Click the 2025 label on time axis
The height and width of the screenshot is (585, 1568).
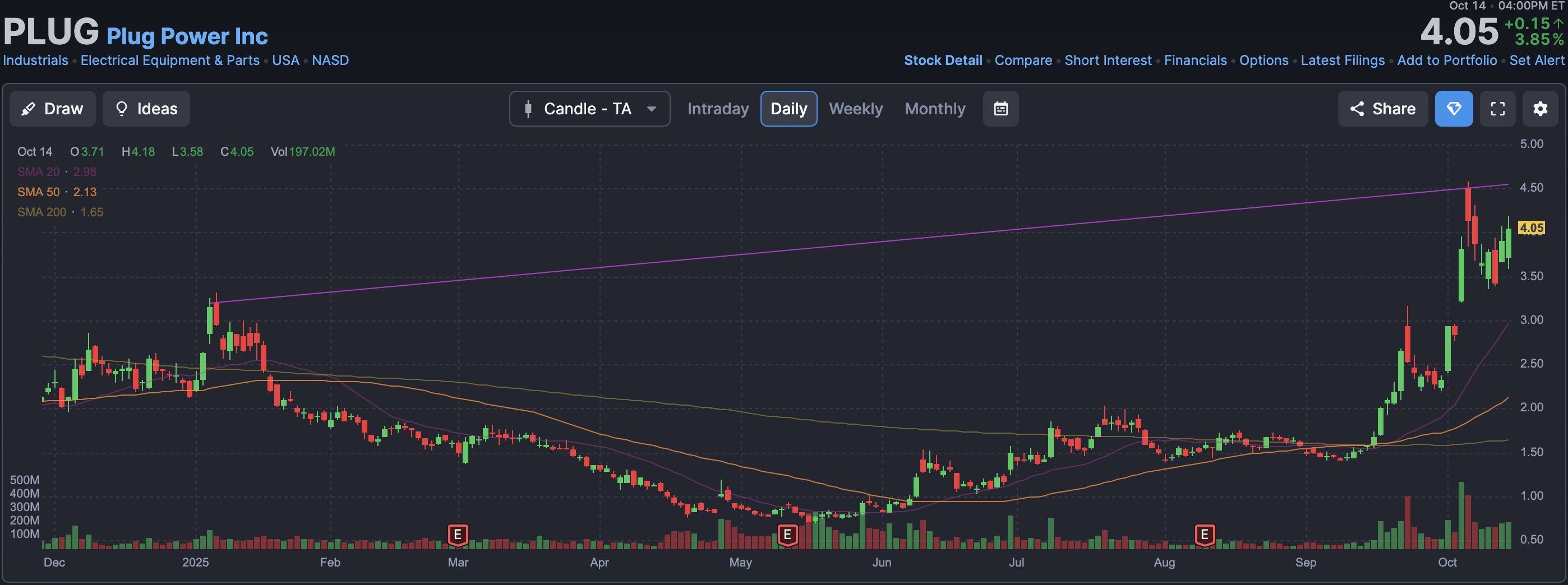pyautogui.click(x=195, y=562)
